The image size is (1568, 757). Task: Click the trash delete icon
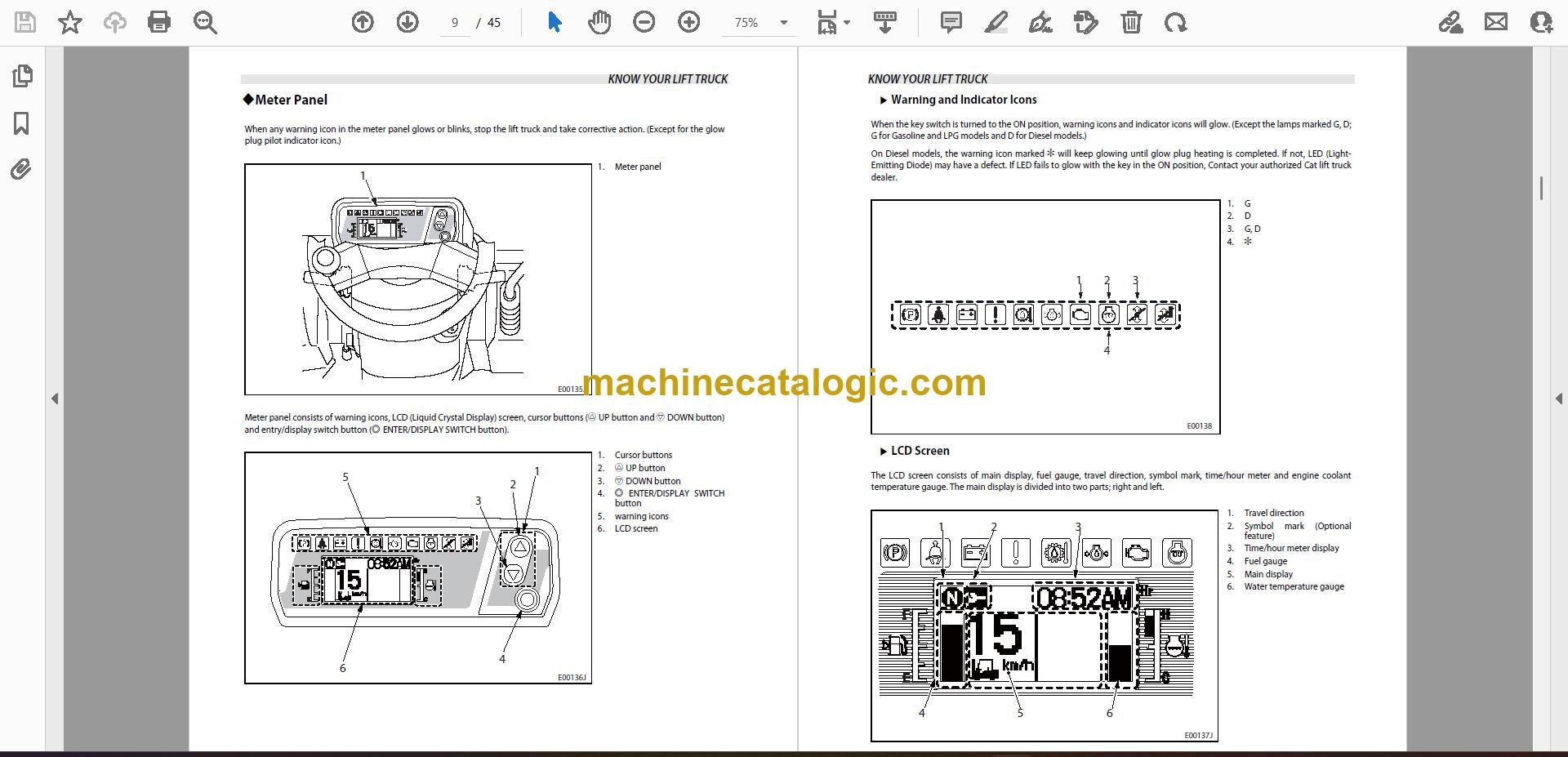point(1131,22)
